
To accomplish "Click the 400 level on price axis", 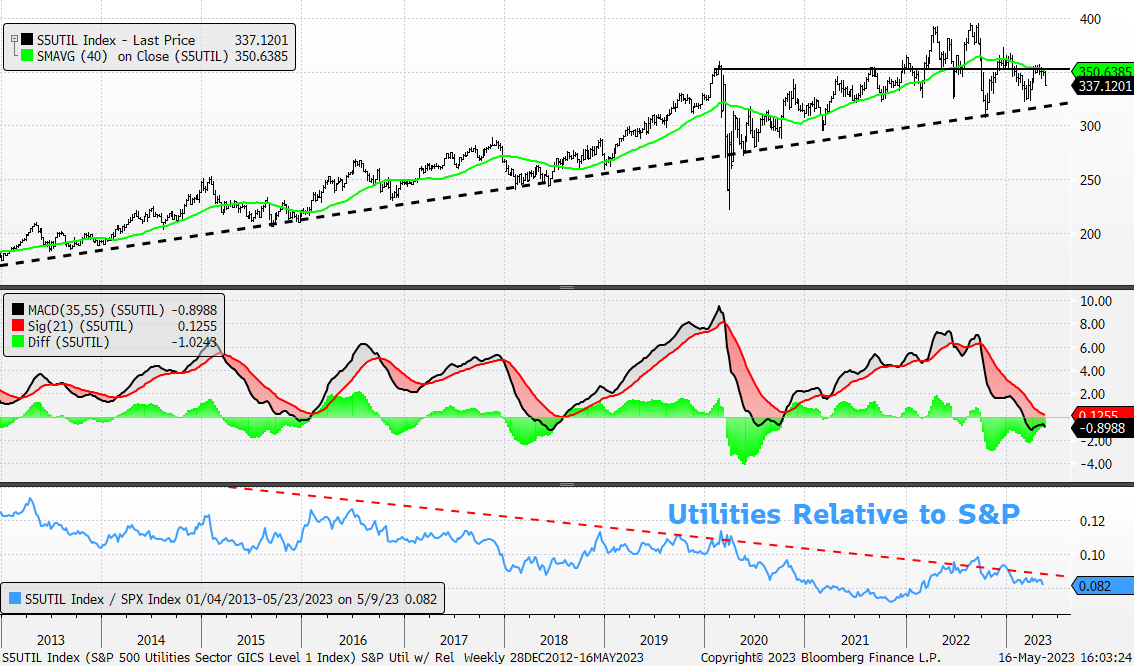I will [1089, 20].
